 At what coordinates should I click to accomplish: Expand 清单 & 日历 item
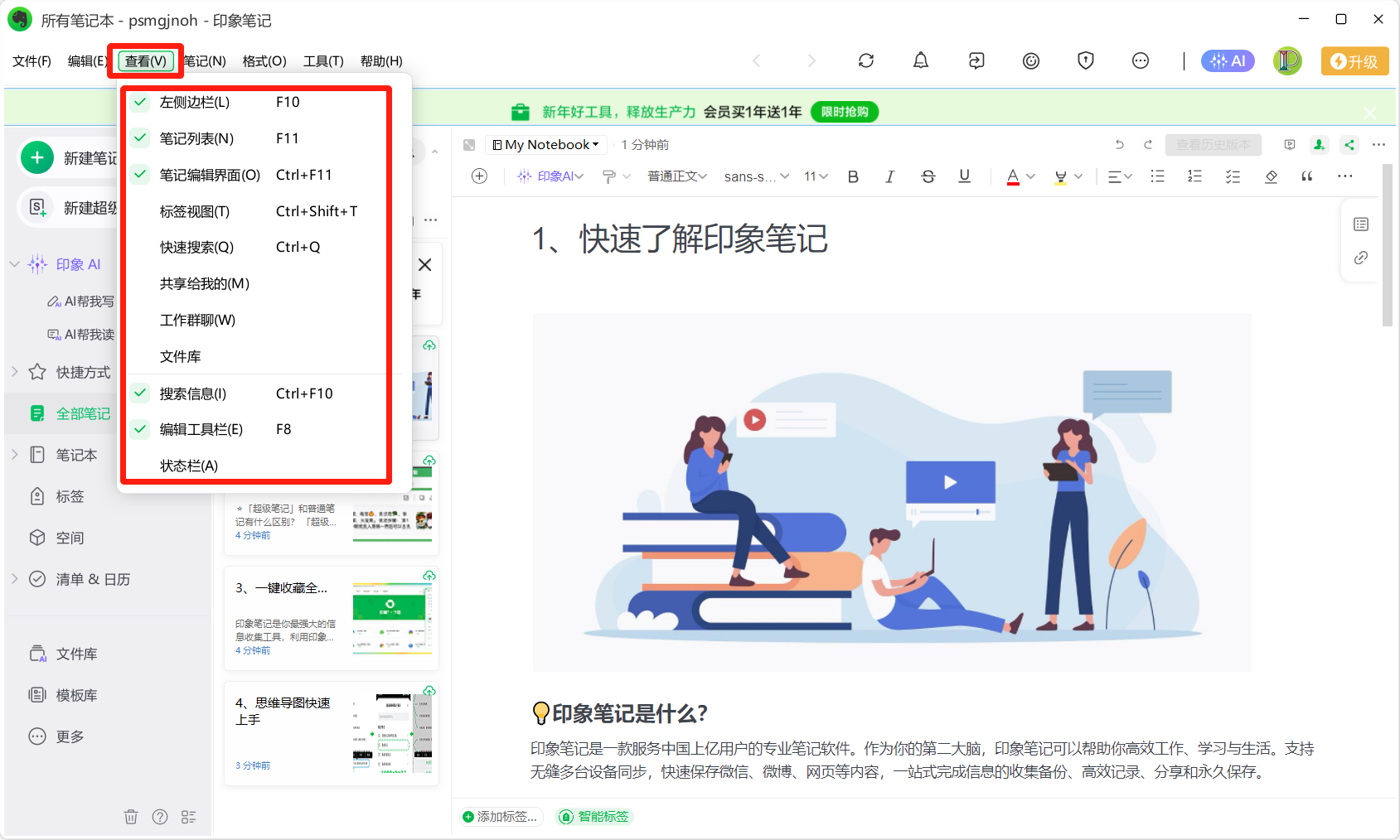click(14, 579)
